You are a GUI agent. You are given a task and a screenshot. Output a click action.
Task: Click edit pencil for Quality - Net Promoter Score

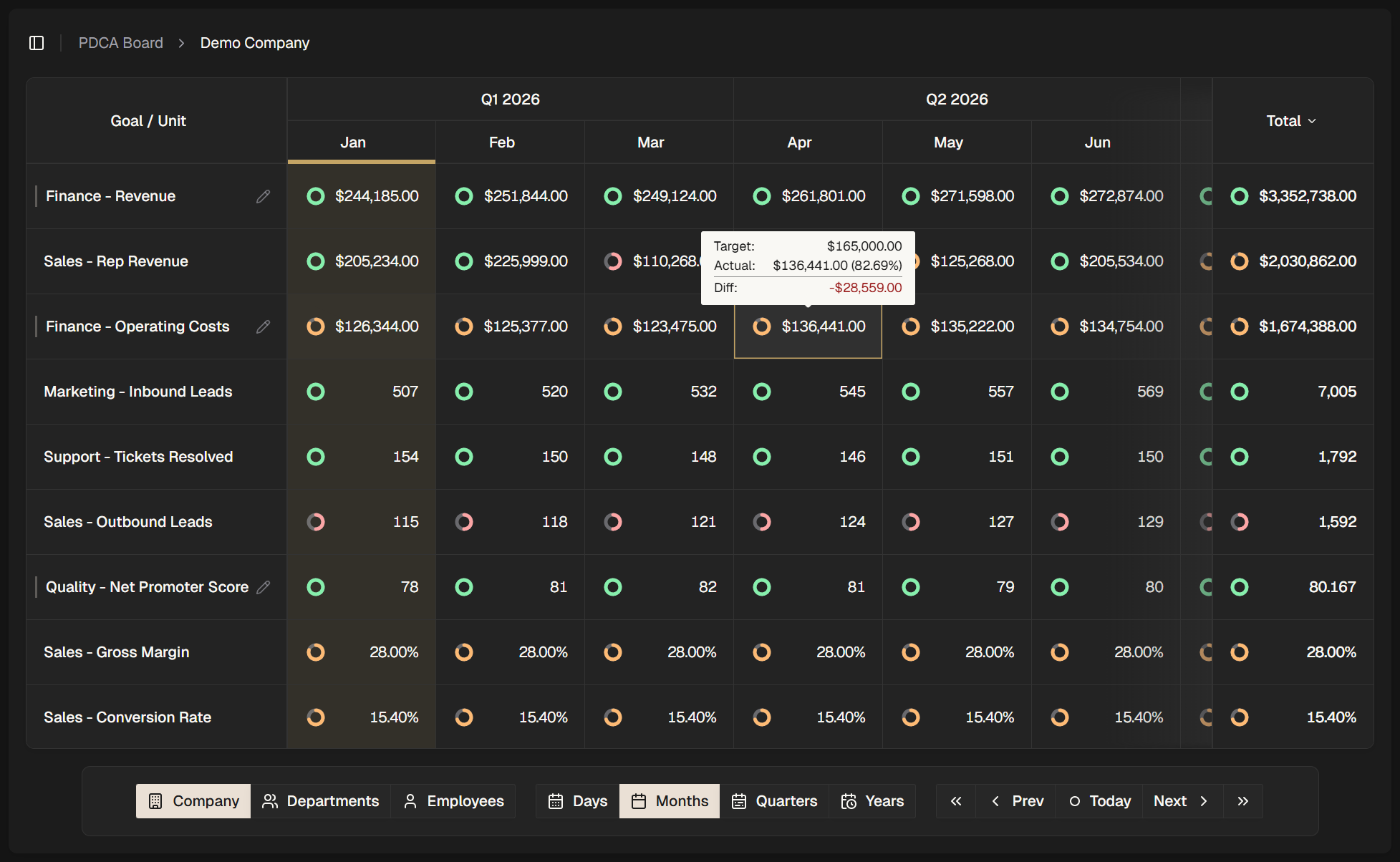(x=263, y=587)
